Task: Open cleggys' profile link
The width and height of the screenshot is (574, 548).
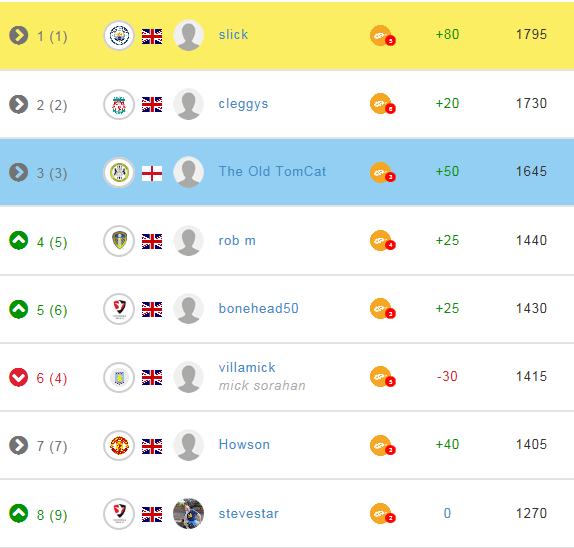Action: [243, 104]
